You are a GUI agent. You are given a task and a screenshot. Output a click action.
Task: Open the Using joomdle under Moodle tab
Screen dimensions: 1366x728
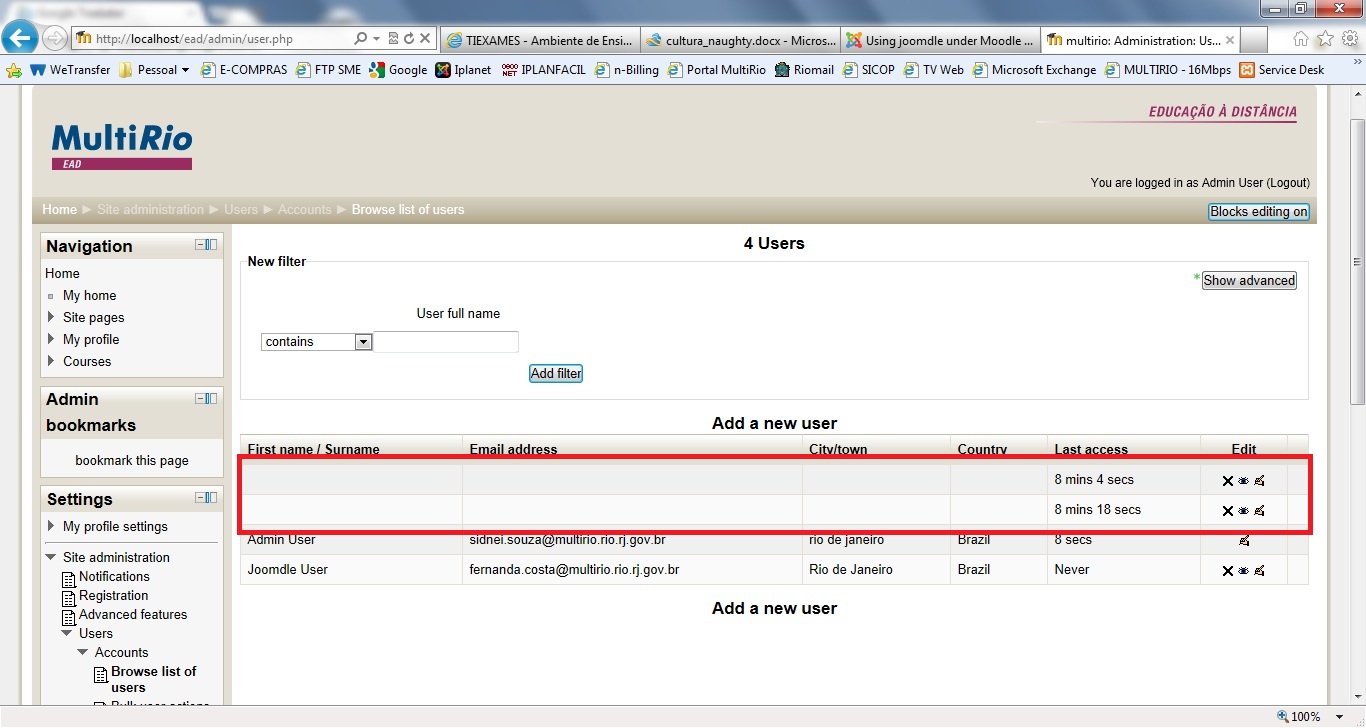[x=938, y=41]
